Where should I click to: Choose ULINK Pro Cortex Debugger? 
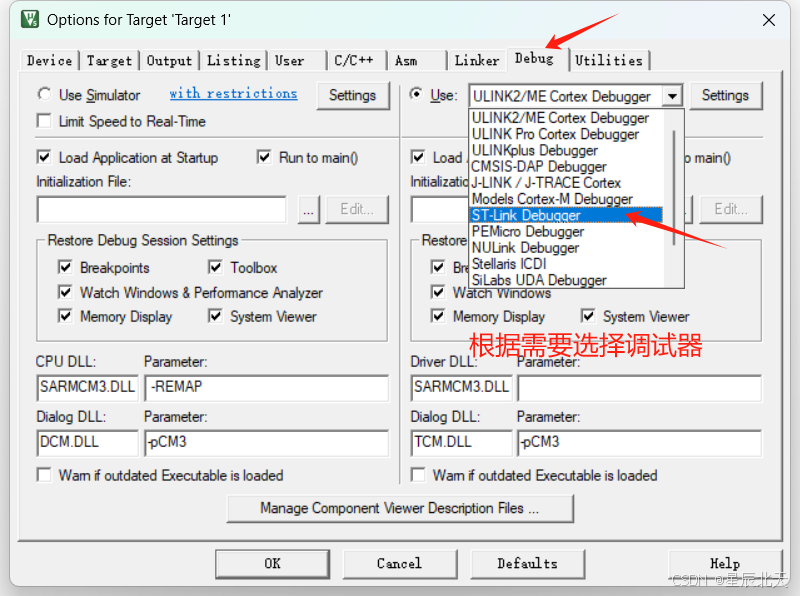pos(566,134)
